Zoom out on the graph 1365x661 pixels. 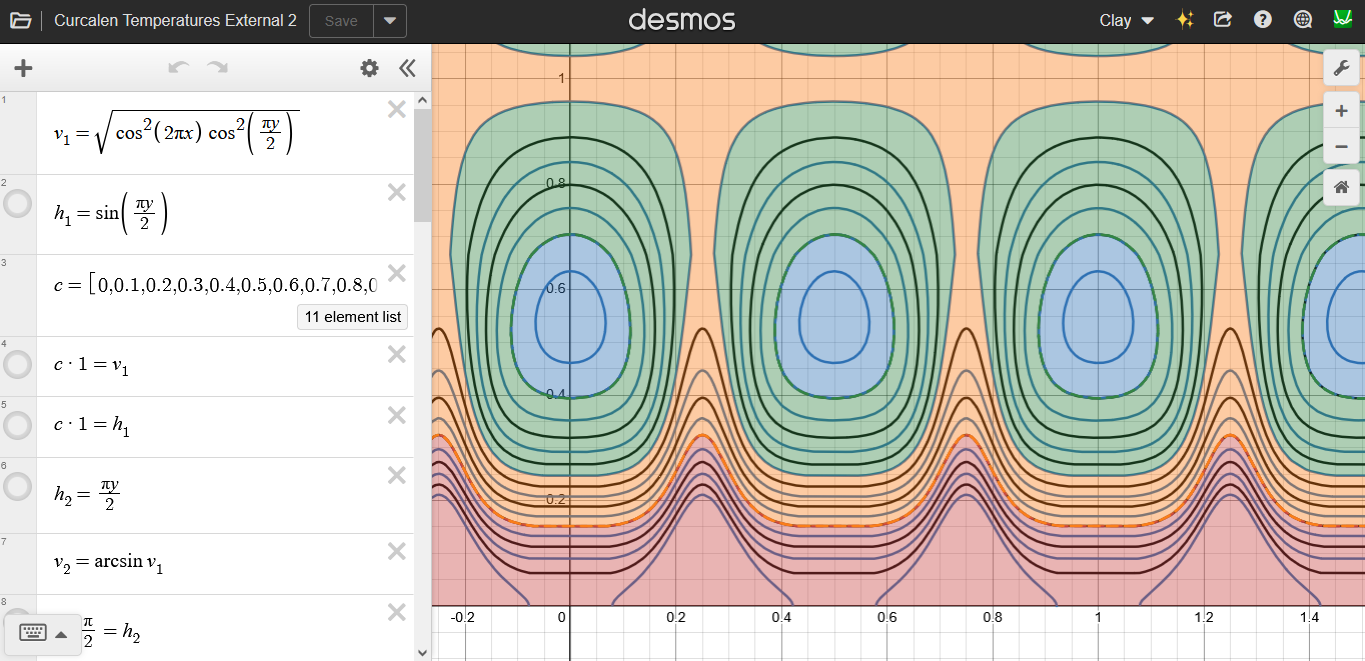pyautogui.click(x=1341, y=147)
